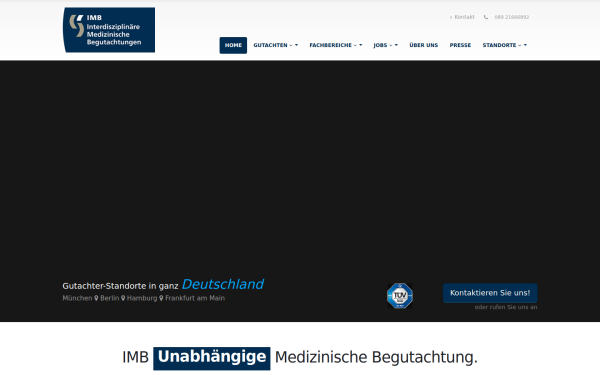Screen dimensions: 600x375
Task: Click the map pin icon before Frankfurt am Main
Action: tap(161, 298)
